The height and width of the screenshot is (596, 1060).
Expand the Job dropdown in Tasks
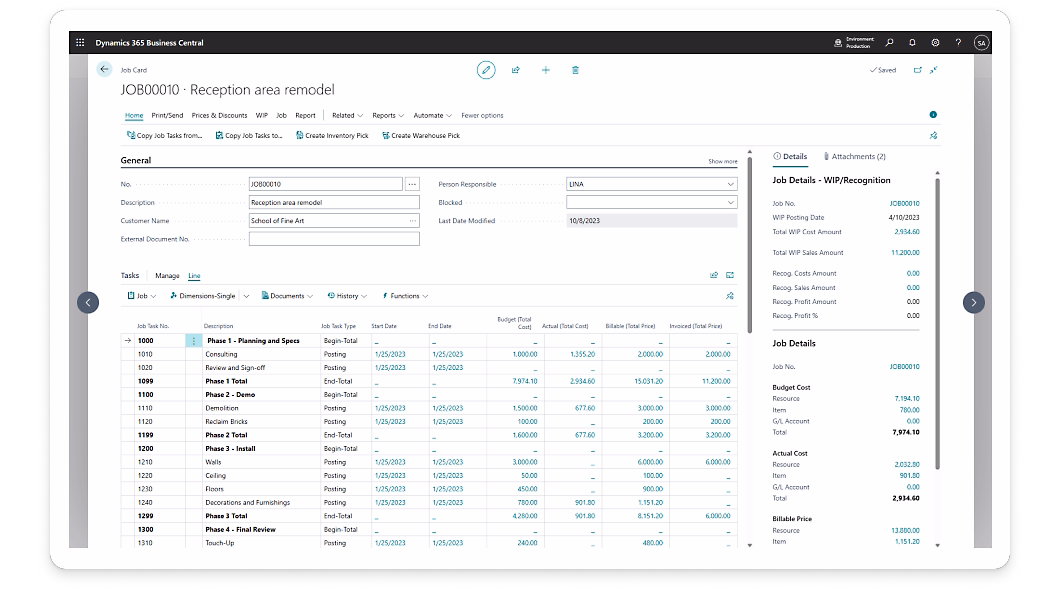(142, 296)
